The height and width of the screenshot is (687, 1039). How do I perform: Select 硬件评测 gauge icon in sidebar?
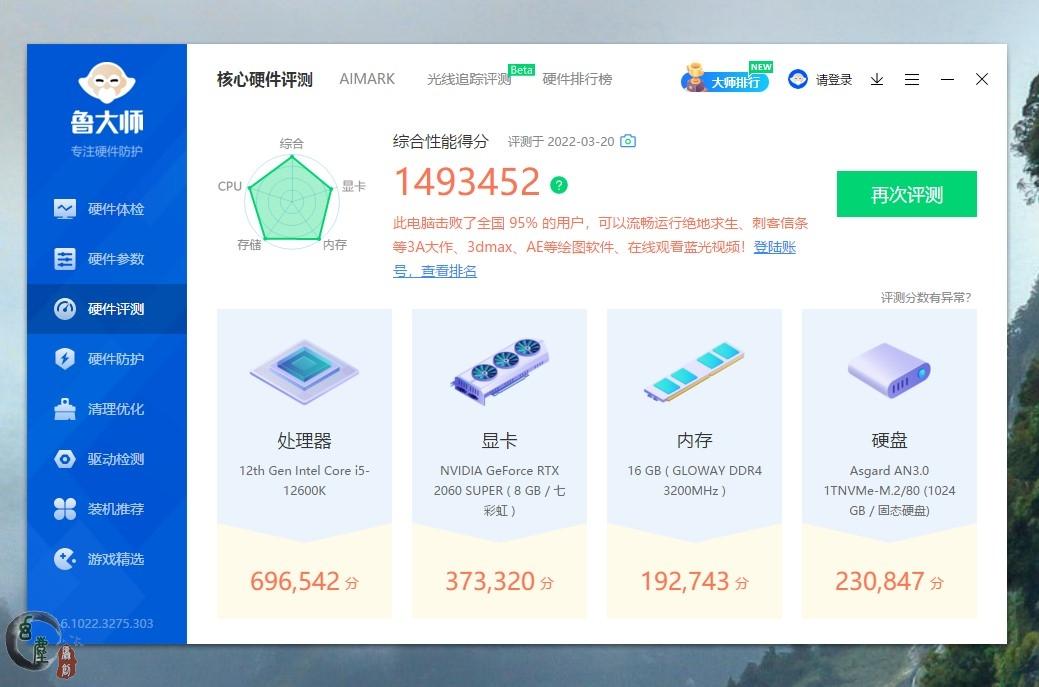pos(64,309)
